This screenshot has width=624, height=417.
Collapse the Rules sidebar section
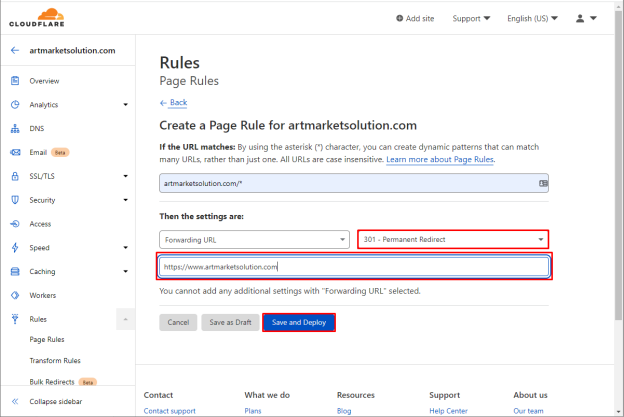(125, 319)
